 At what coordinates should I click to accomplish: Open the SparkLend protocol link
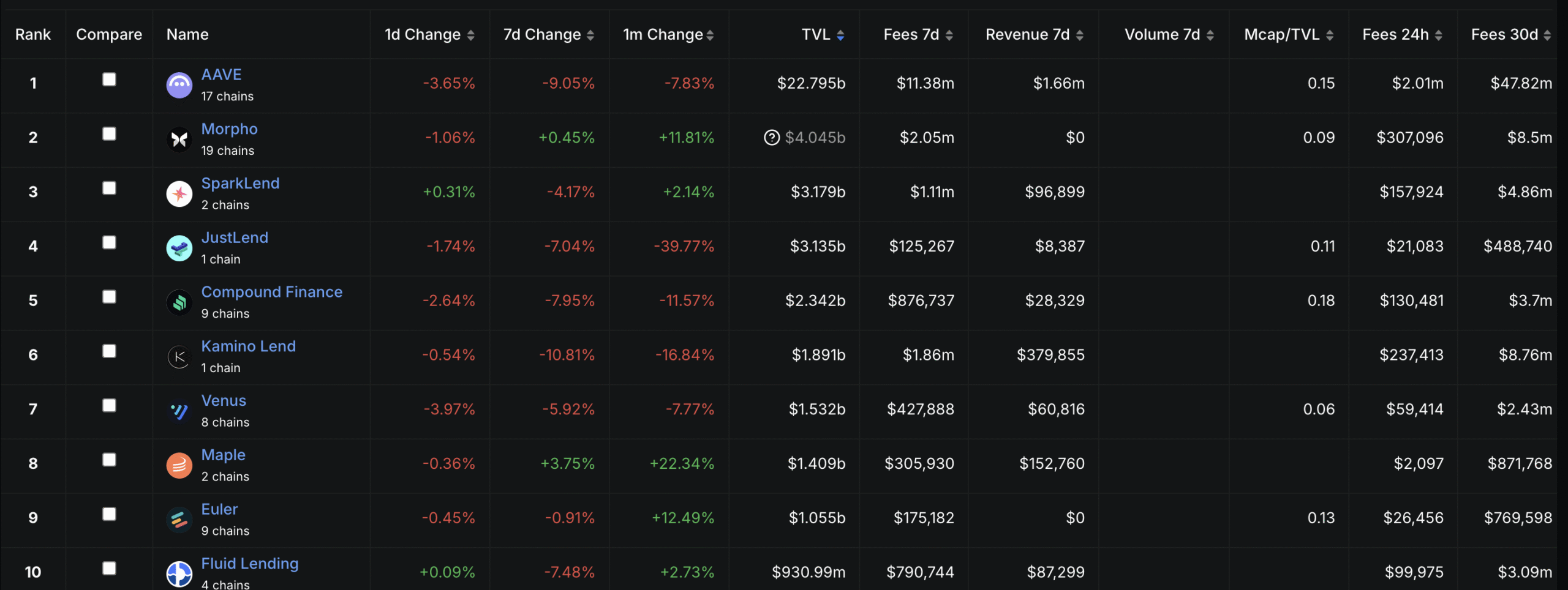(x=241, y=184)
